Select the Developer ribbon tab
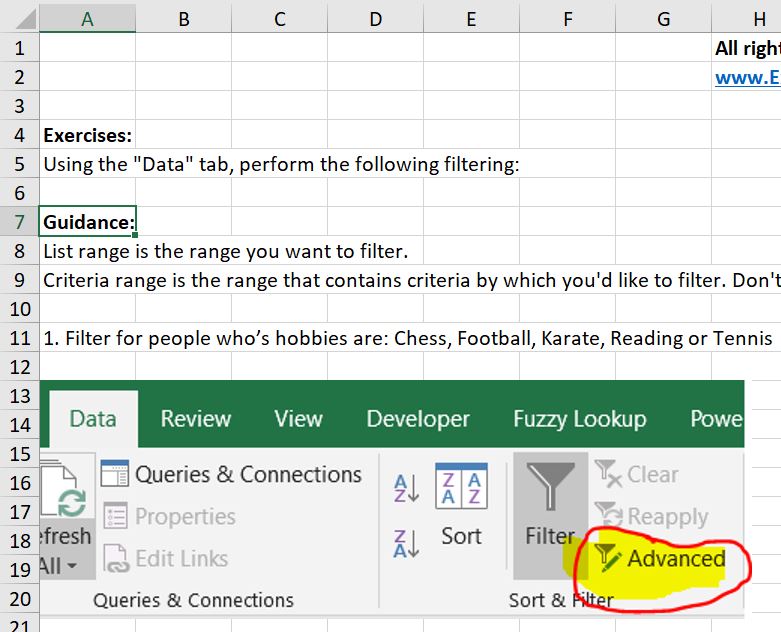 418,419
